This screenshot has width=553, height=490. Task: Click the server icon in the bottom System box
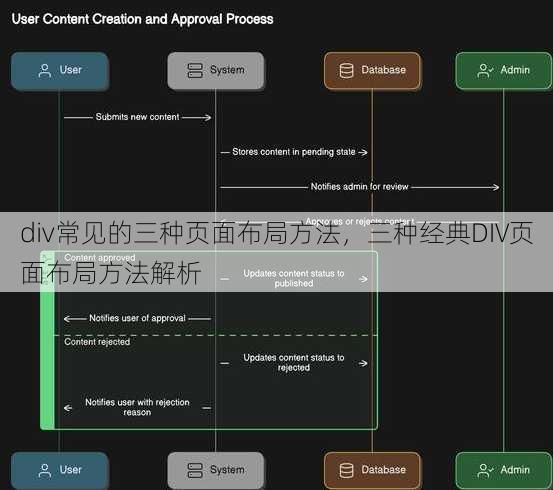point(195,470)
